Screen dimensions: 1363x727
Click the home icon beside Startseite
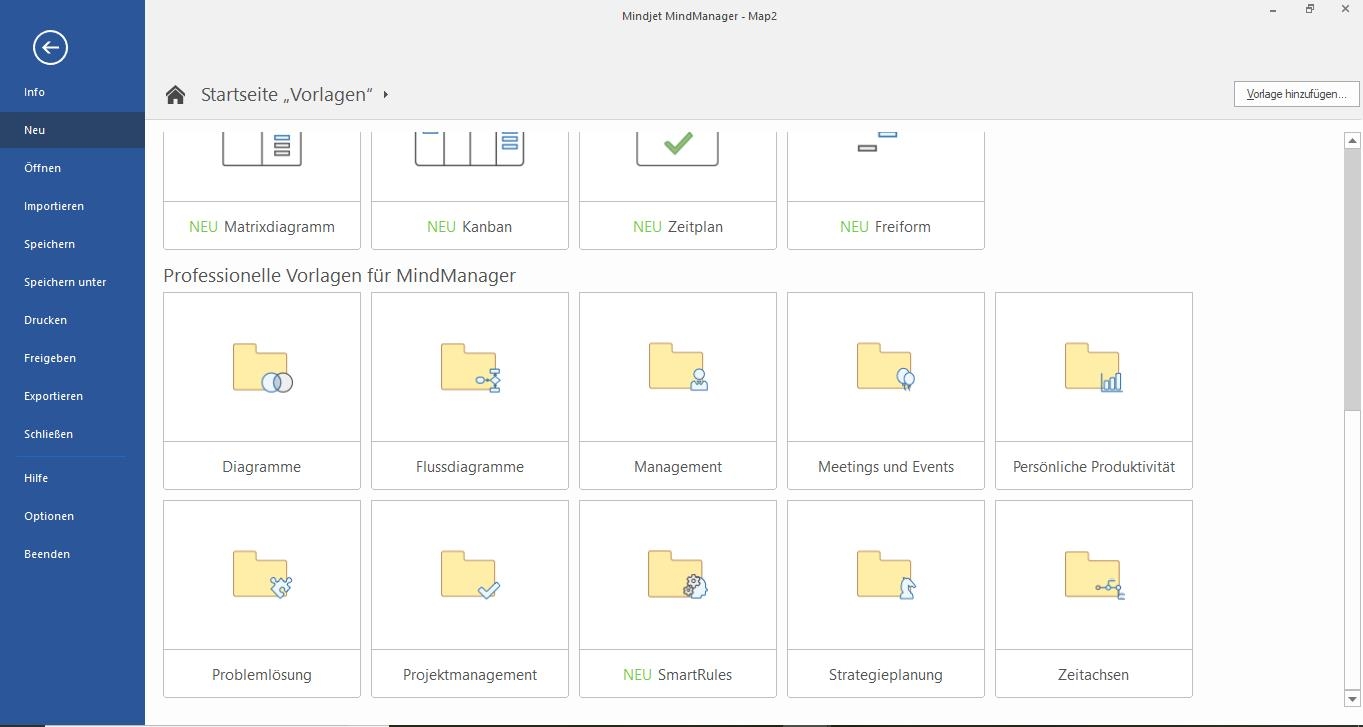pyautogui.click(x=176, y=95)
